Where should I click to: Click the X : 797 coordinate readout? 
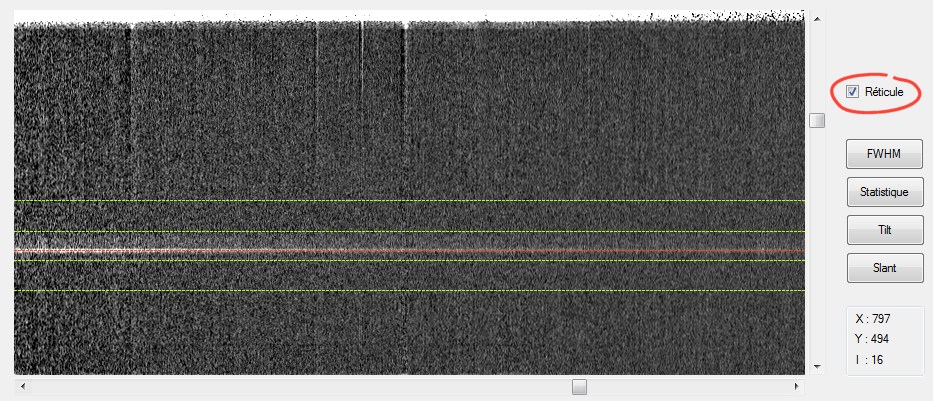[872, 319]
